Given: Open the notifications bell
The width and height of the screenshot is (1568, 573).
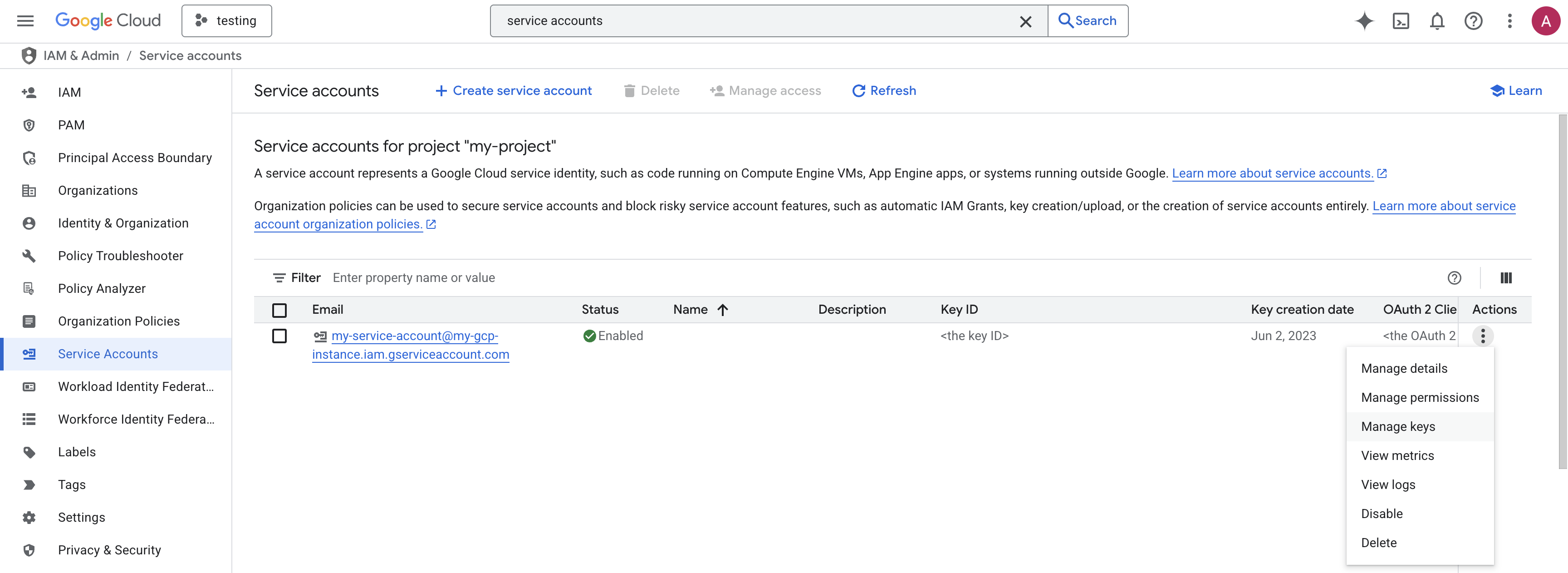Looking at the screenshot, I should (1436, 21).
